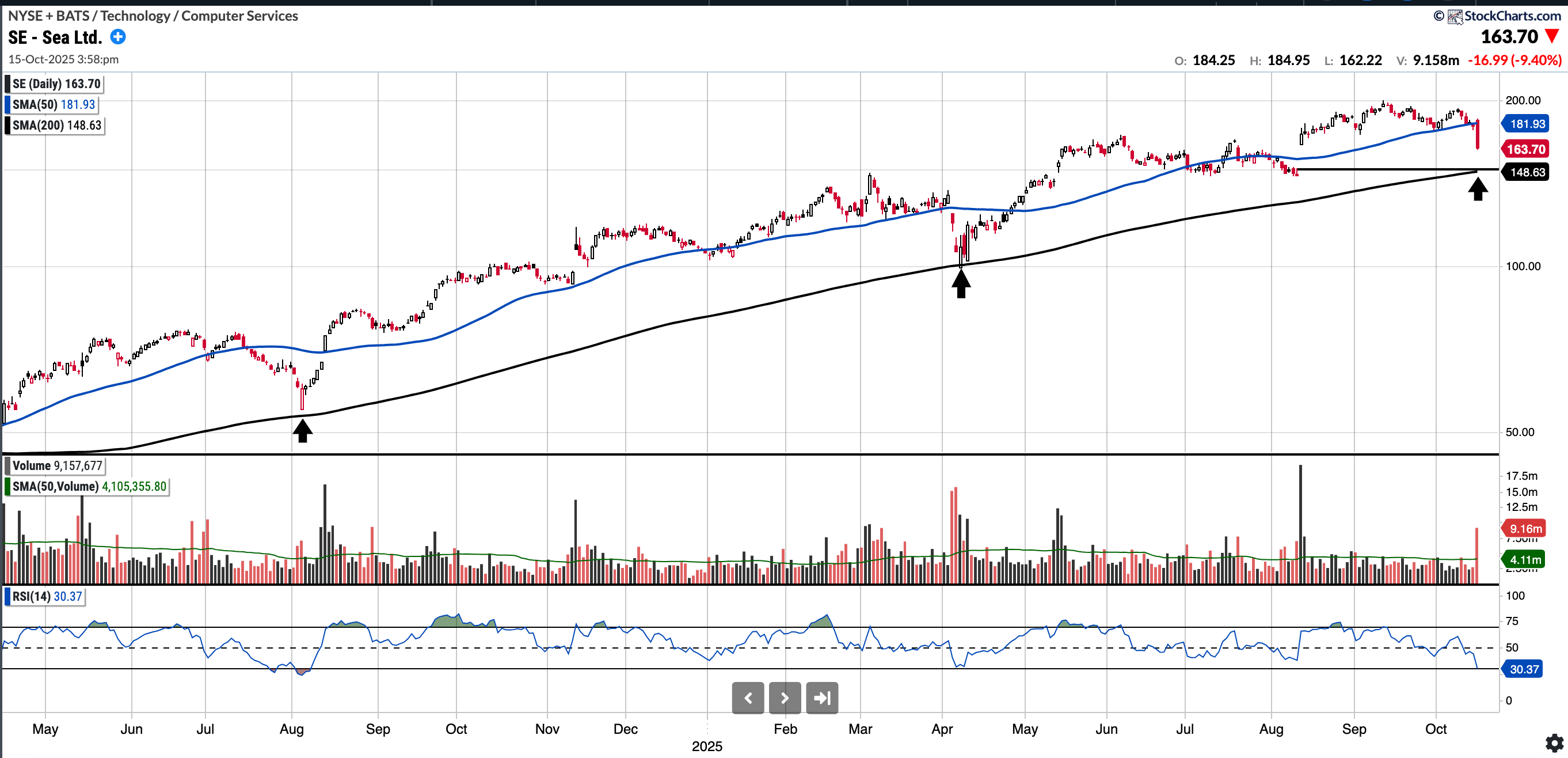Click the red 163.70 price axis tag
1568x758 pixels.
[x=1526, y=149]
